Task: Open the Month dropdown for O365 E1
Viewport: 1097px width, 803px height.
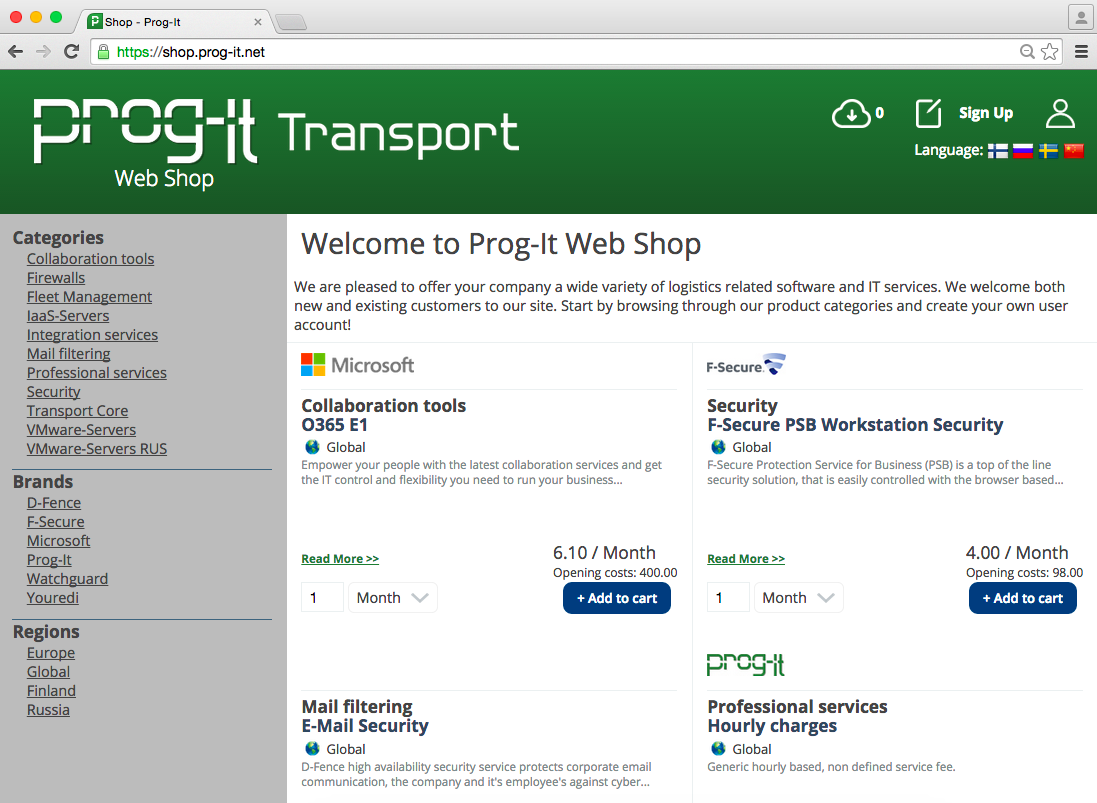Action: coord(392,597)
